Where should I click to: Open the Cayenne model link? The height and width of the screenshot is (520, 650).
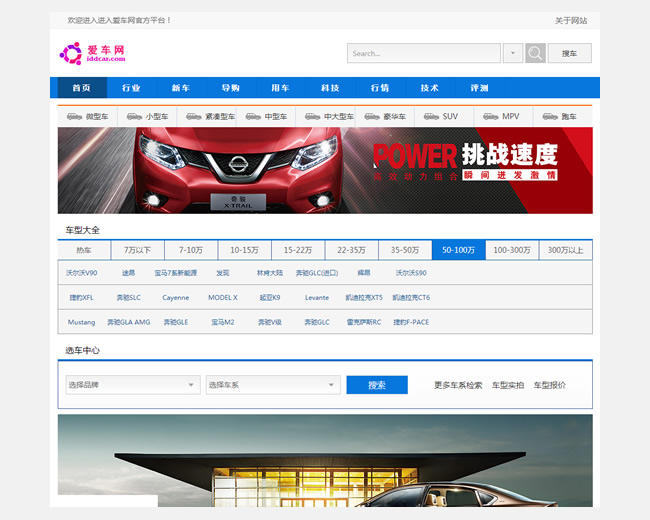tap(175, 297)
